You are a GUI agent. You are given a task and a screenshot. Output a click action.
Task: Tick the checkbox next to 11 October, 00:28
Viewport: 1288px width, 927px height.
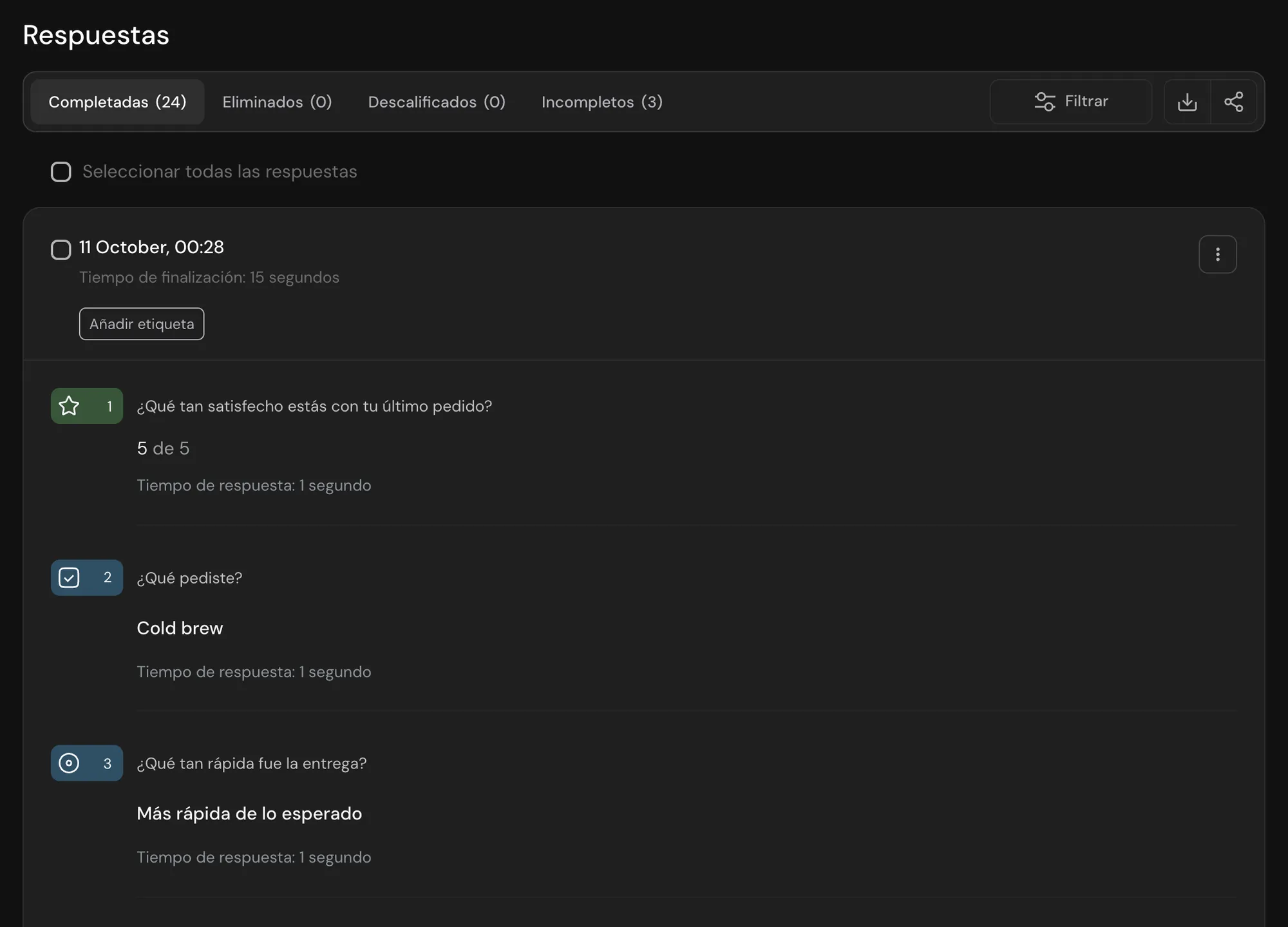click(61, 250)
